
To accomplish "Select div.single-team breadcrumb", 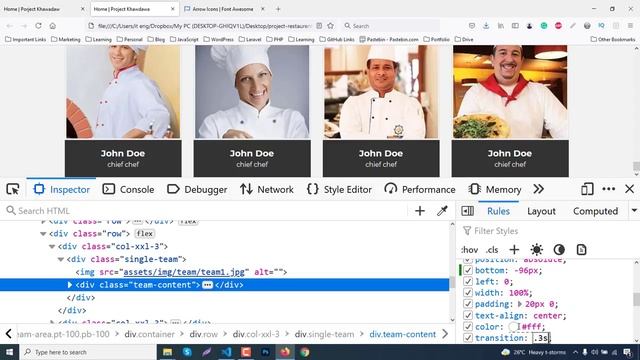I will pyautogui.click(x=324, y=334).
